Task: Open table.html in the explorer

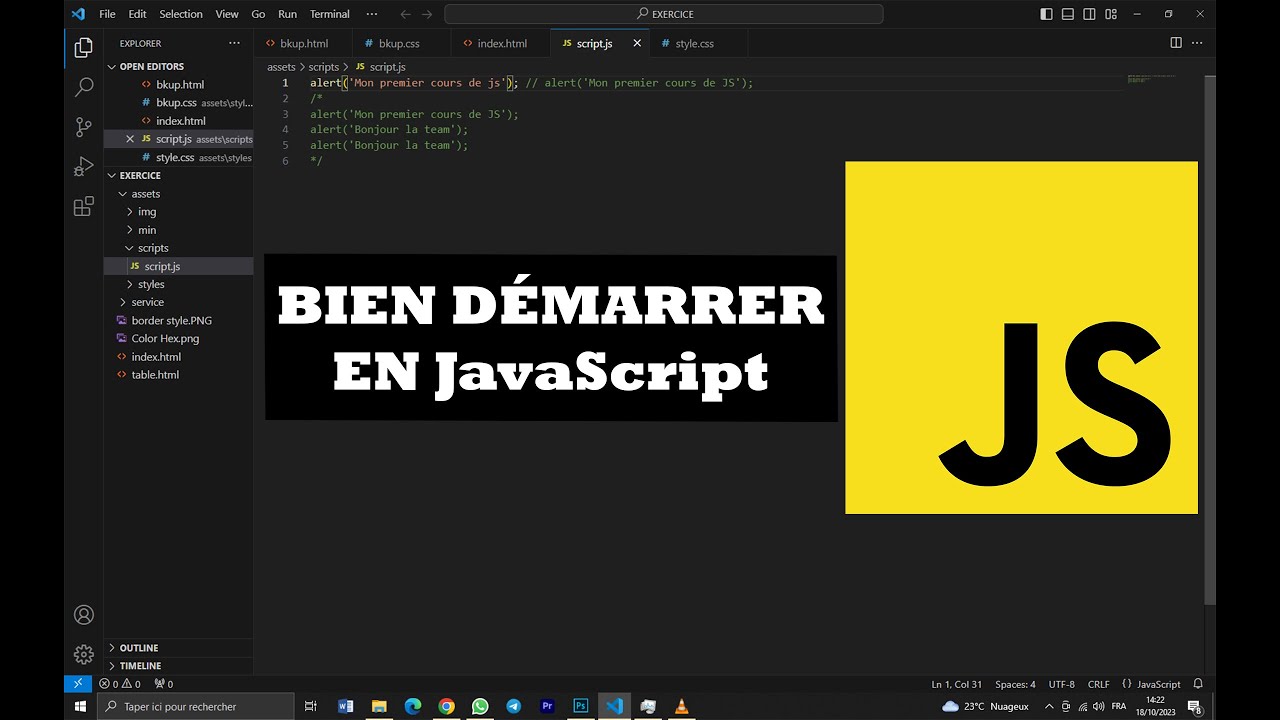Action: point(178,375)
